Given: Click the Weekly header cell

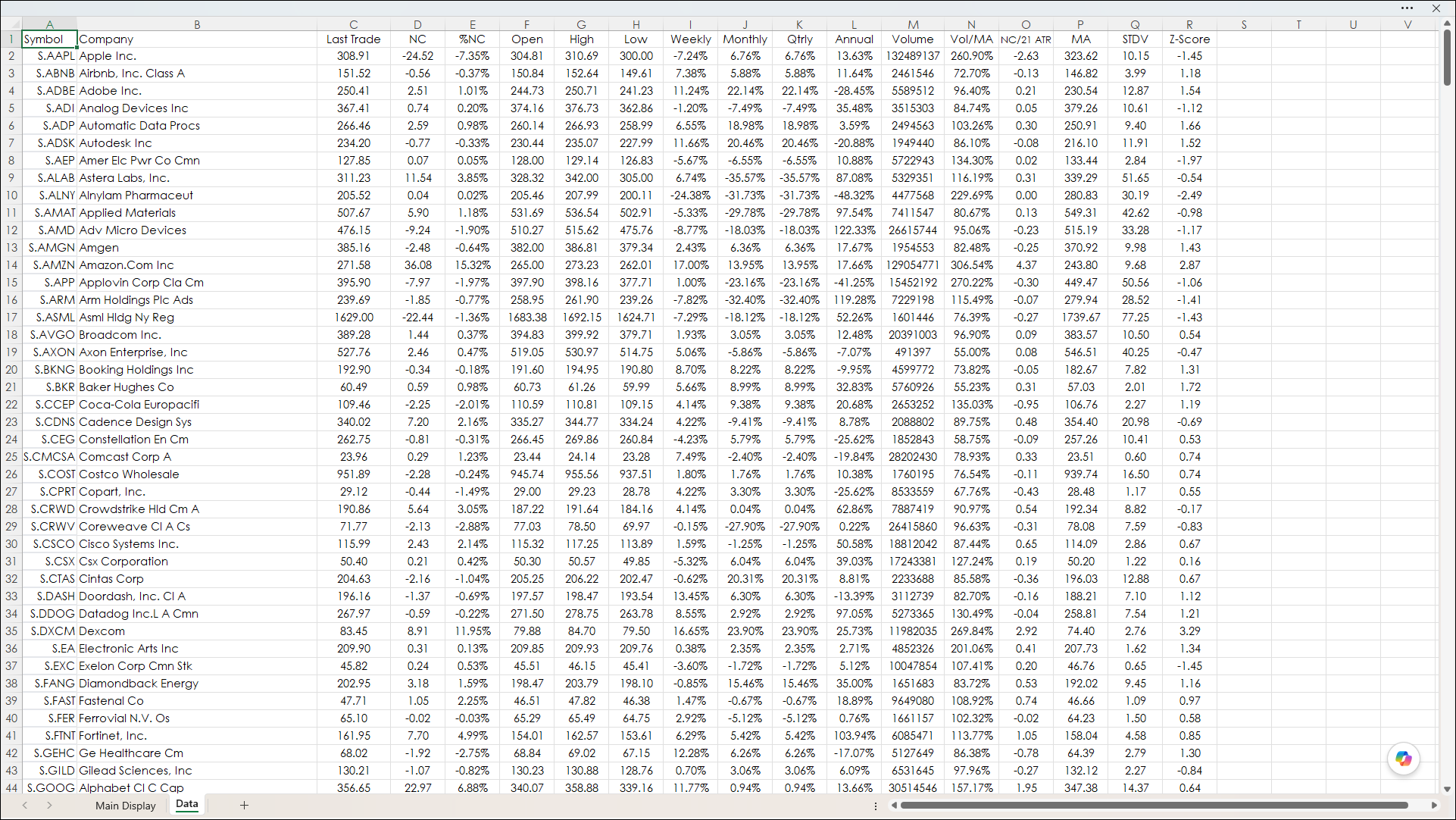Looking at the screenshot, I should [x=690, y=39].
